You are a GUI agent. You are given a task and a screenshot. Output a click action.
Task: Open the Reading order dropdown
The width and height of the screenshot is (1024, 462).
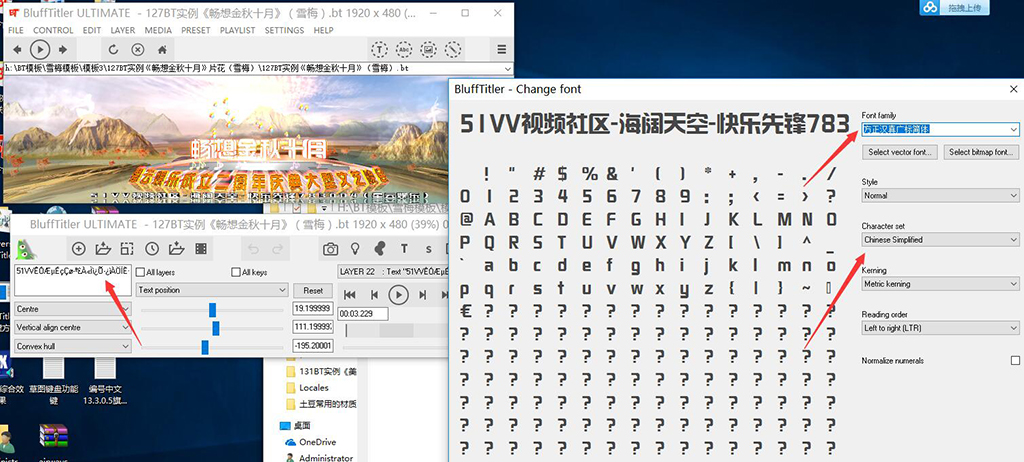pos(940,328)
